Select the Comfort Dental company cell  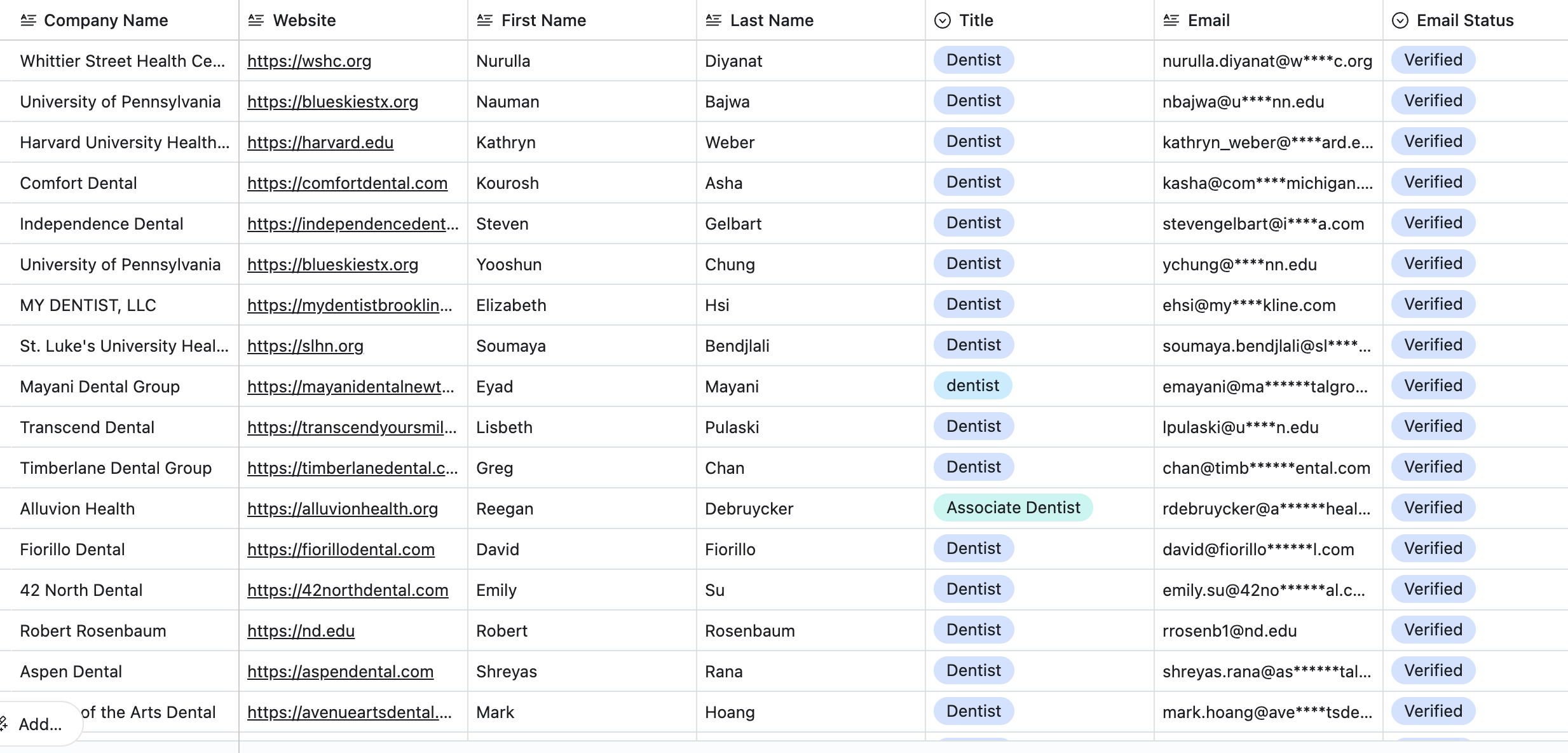click(78, 183)
